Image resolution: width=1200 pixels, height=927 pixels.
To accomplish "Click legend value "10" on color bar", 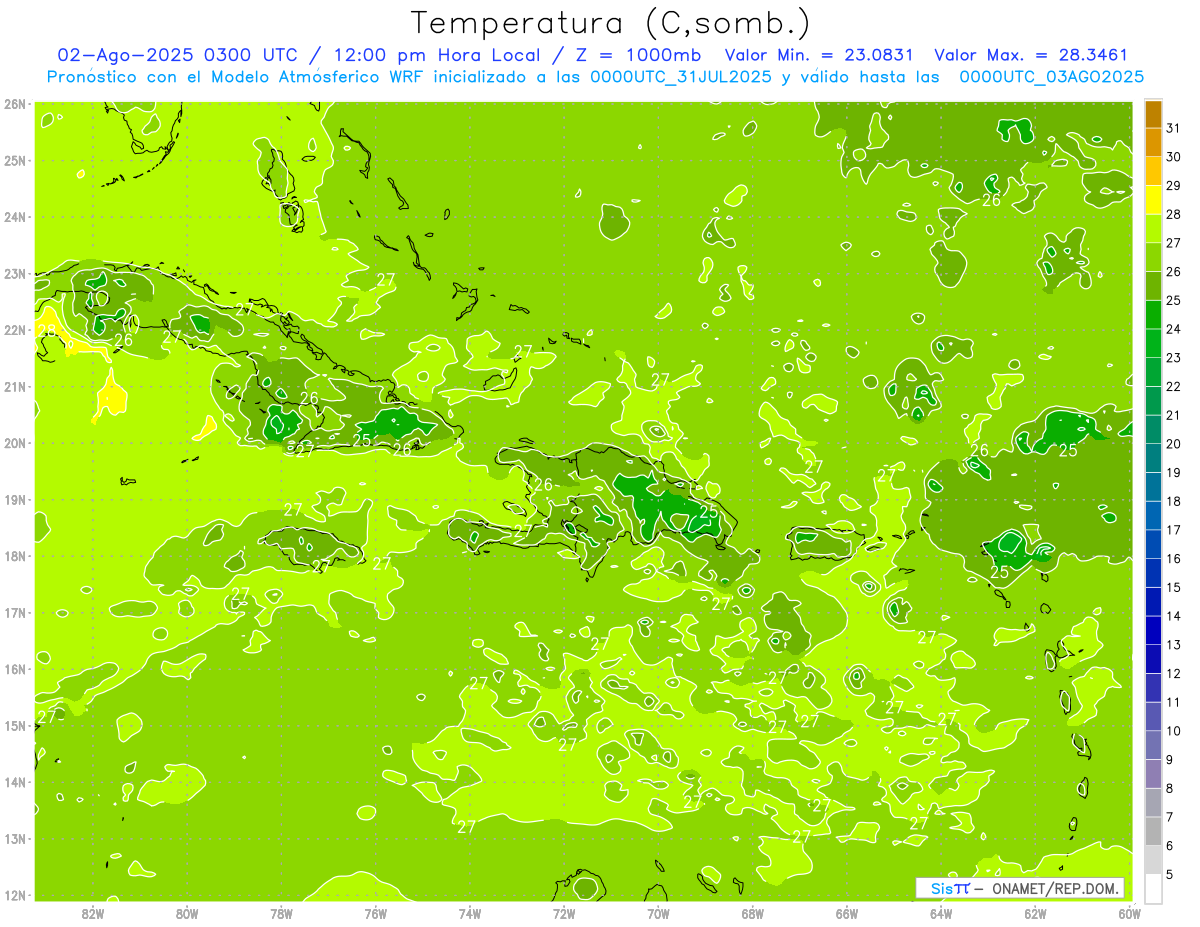I will (1174, 731).
